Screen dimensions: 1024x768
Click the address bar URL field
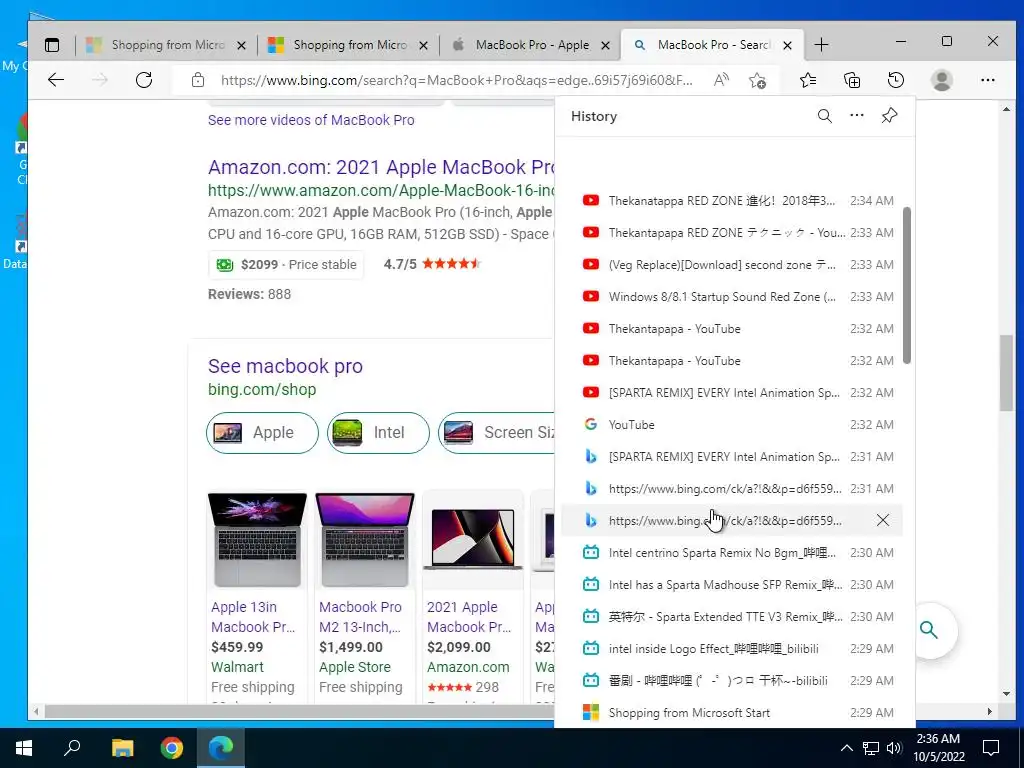point(456,80)
